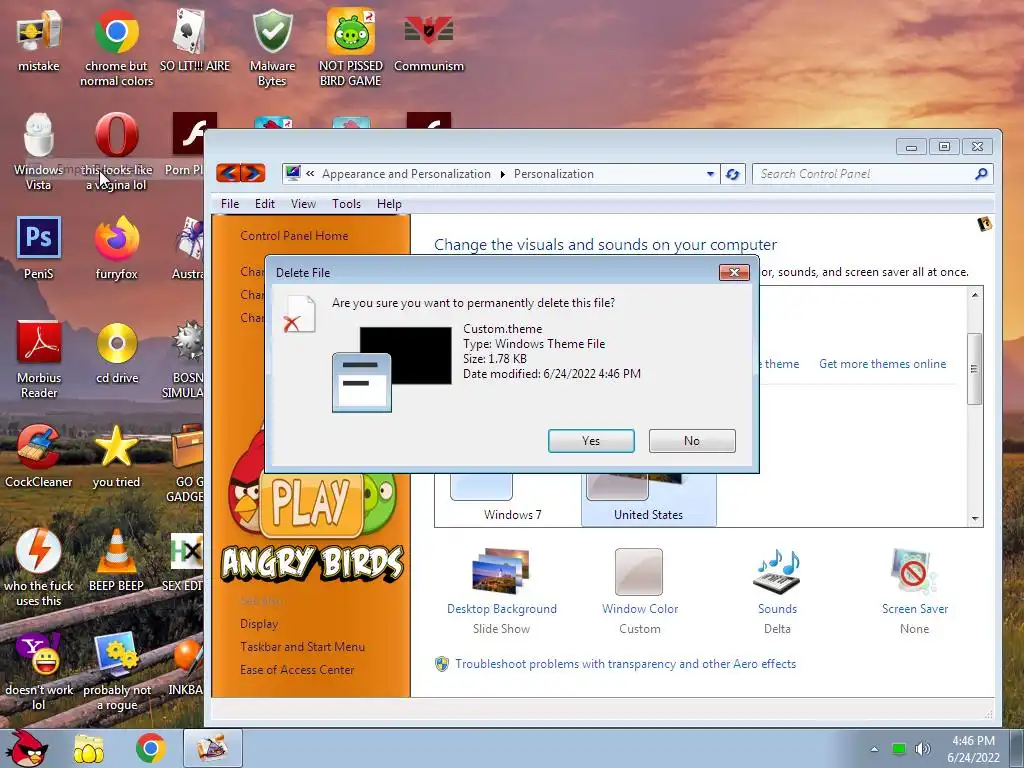The width and height of the screenshot is (1024, 768).
Task: Open the 'PeniS' Photoshop icon
Action: (39, 238)
